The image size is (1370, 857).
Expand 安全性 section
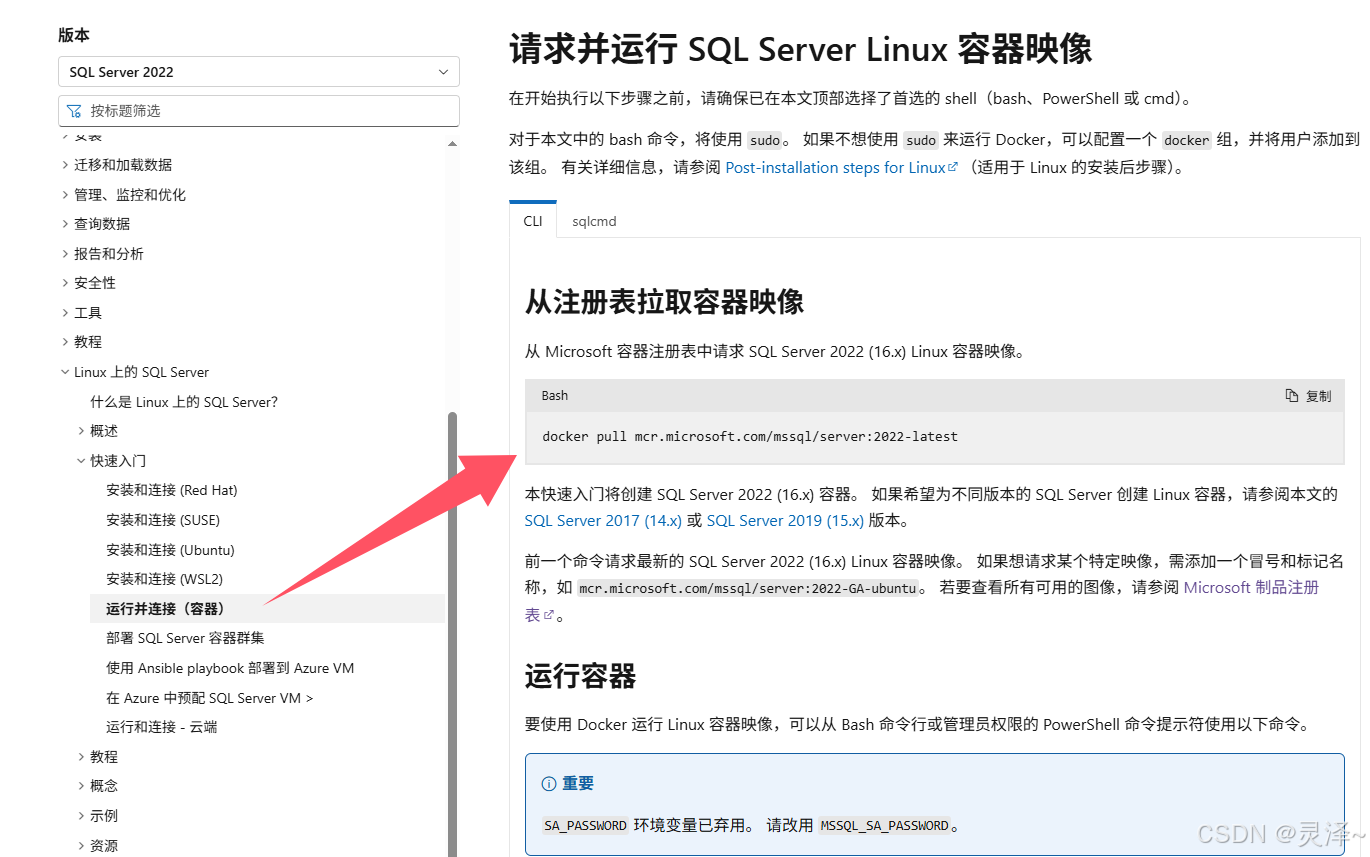pyautogui.click(x=95, y=283)
